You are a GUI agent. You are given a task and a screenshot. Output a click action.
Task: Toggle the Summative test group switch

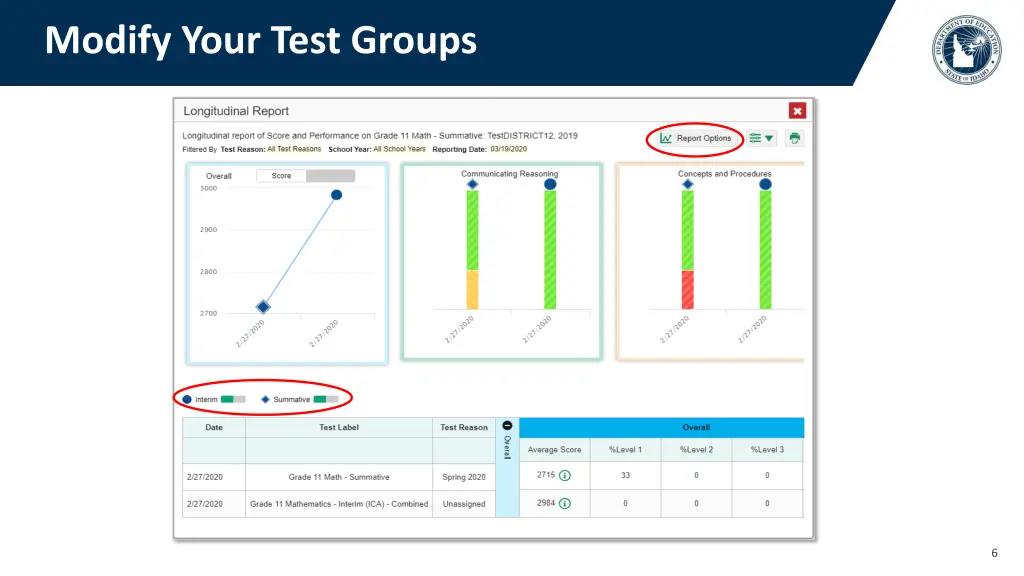click(326, 399)
